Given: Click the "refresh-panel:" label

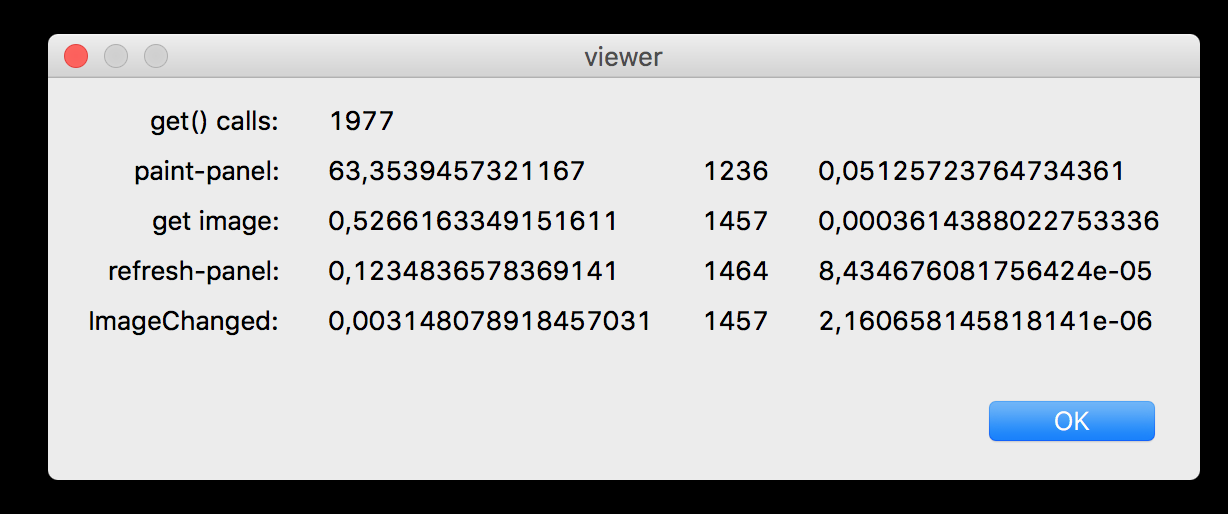Looking at the screenshot, I should tap(194, 271).
